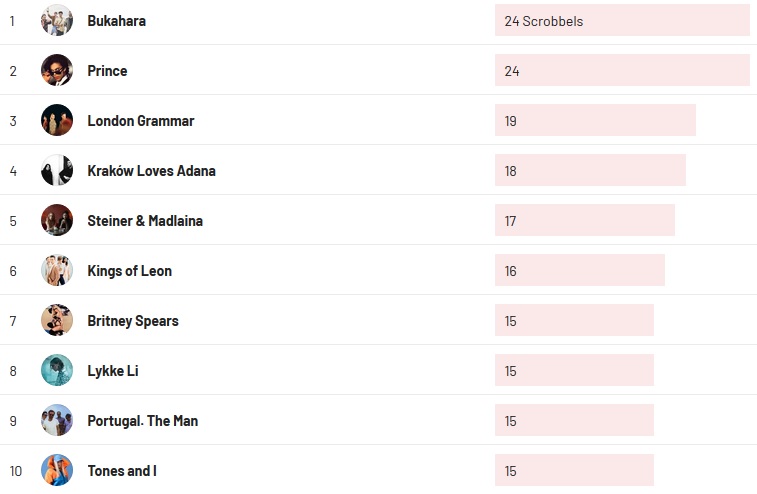Click Portugal. The Man avatar image
This screenshot has height=494, width=757.
57,420
